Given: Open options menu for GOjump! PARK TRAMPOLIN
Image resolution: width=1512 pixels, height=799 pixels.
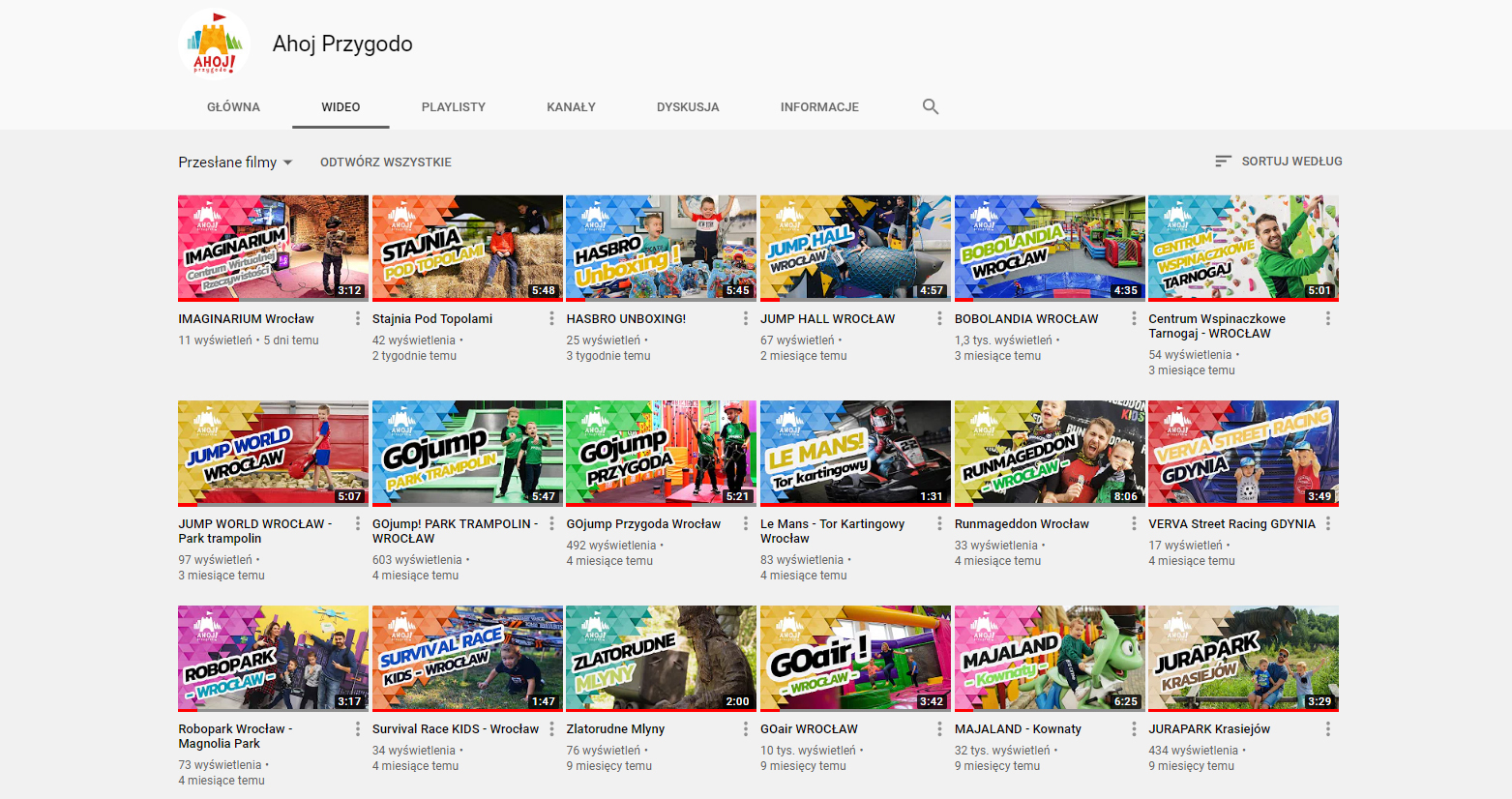Looking at the screenshot, I should pyautogui.click(x=551, y=523).
